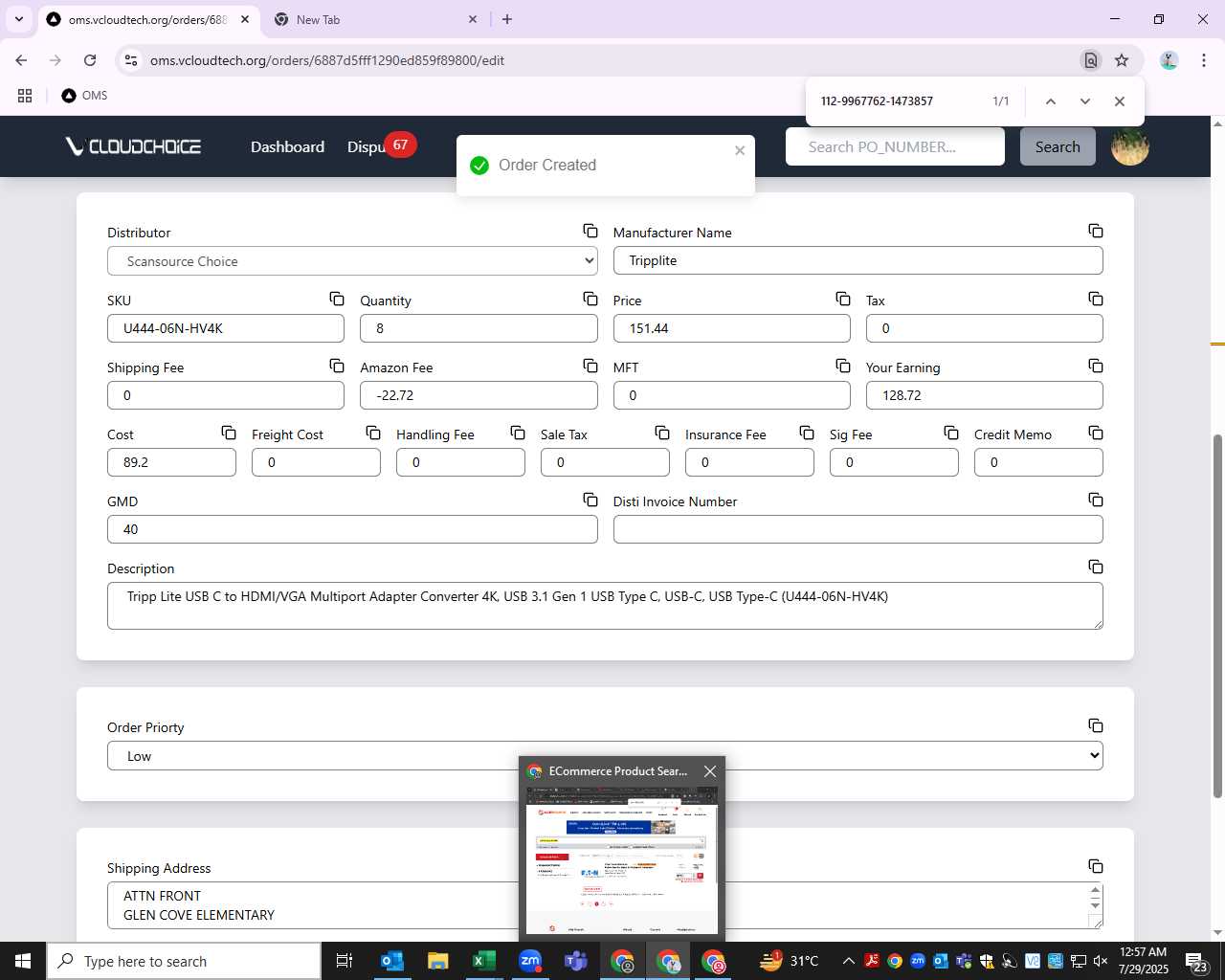Copy the Description text
Viewport: 1225px width, 980px height.
[x=1096, y=568]
